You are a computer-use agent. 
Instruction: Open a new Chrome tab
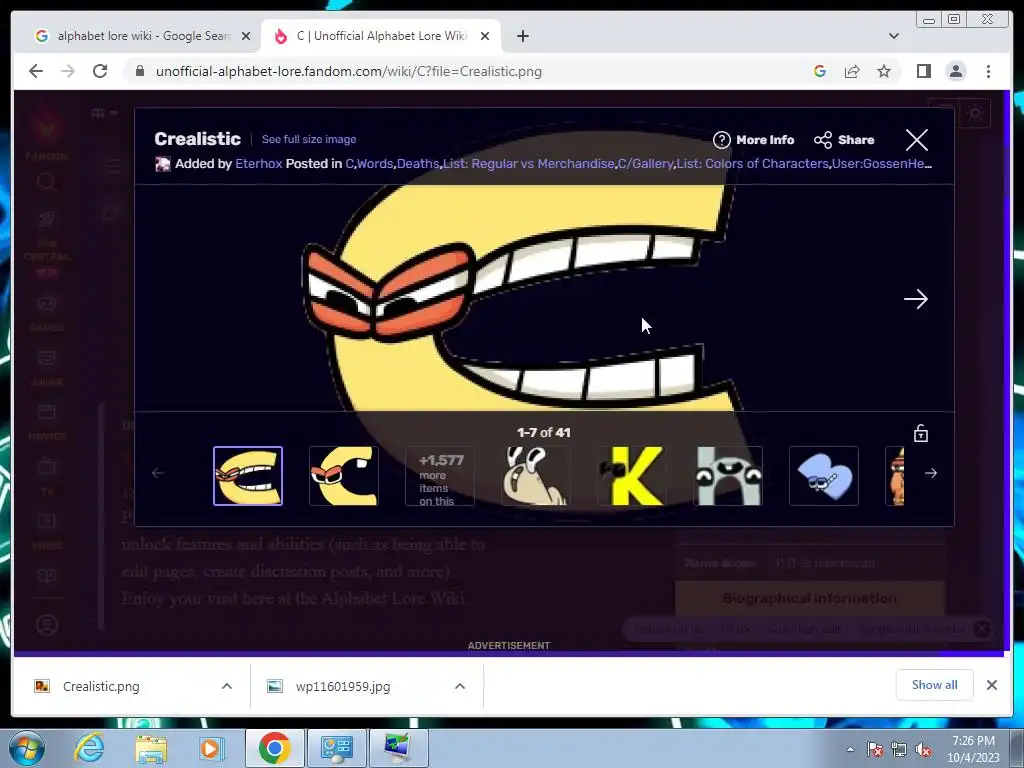(522, 36)
